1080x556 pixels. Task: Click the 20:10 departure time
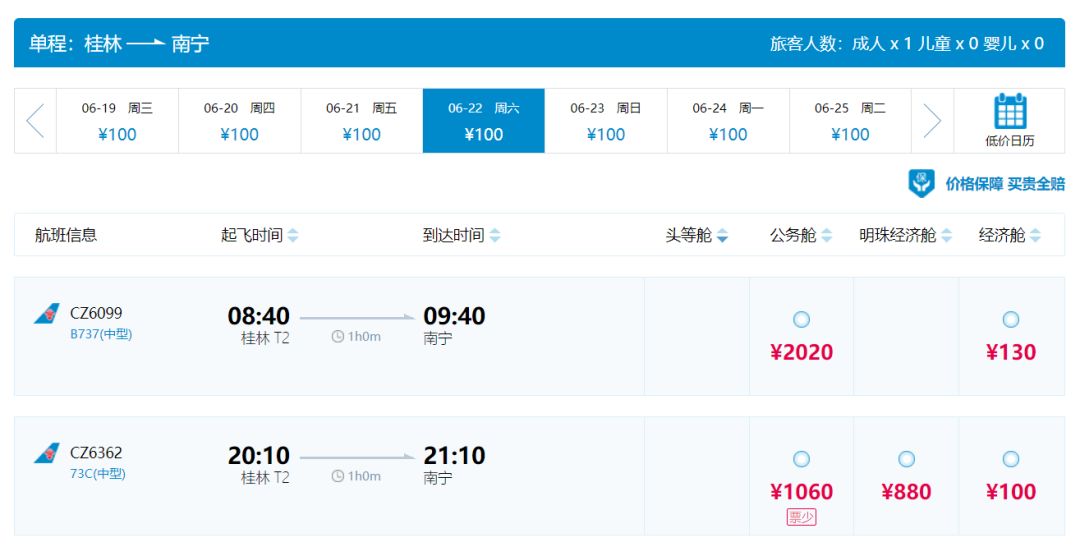(x=258, y=455)
